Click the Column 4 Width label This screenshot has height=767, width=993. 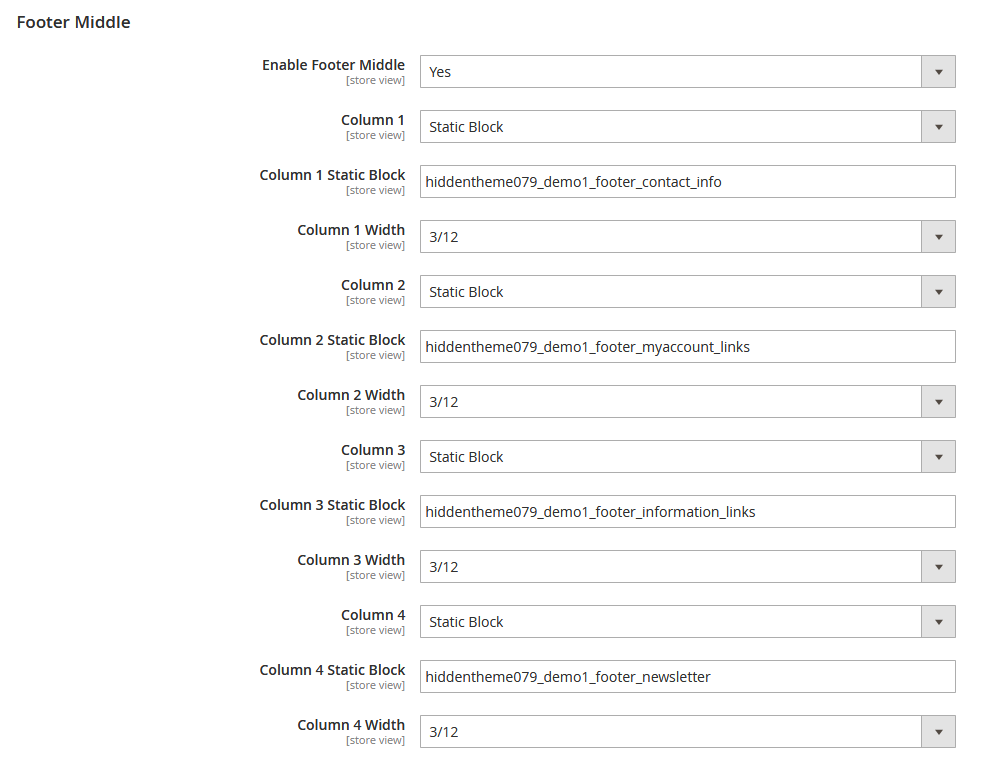click(351, 725)
